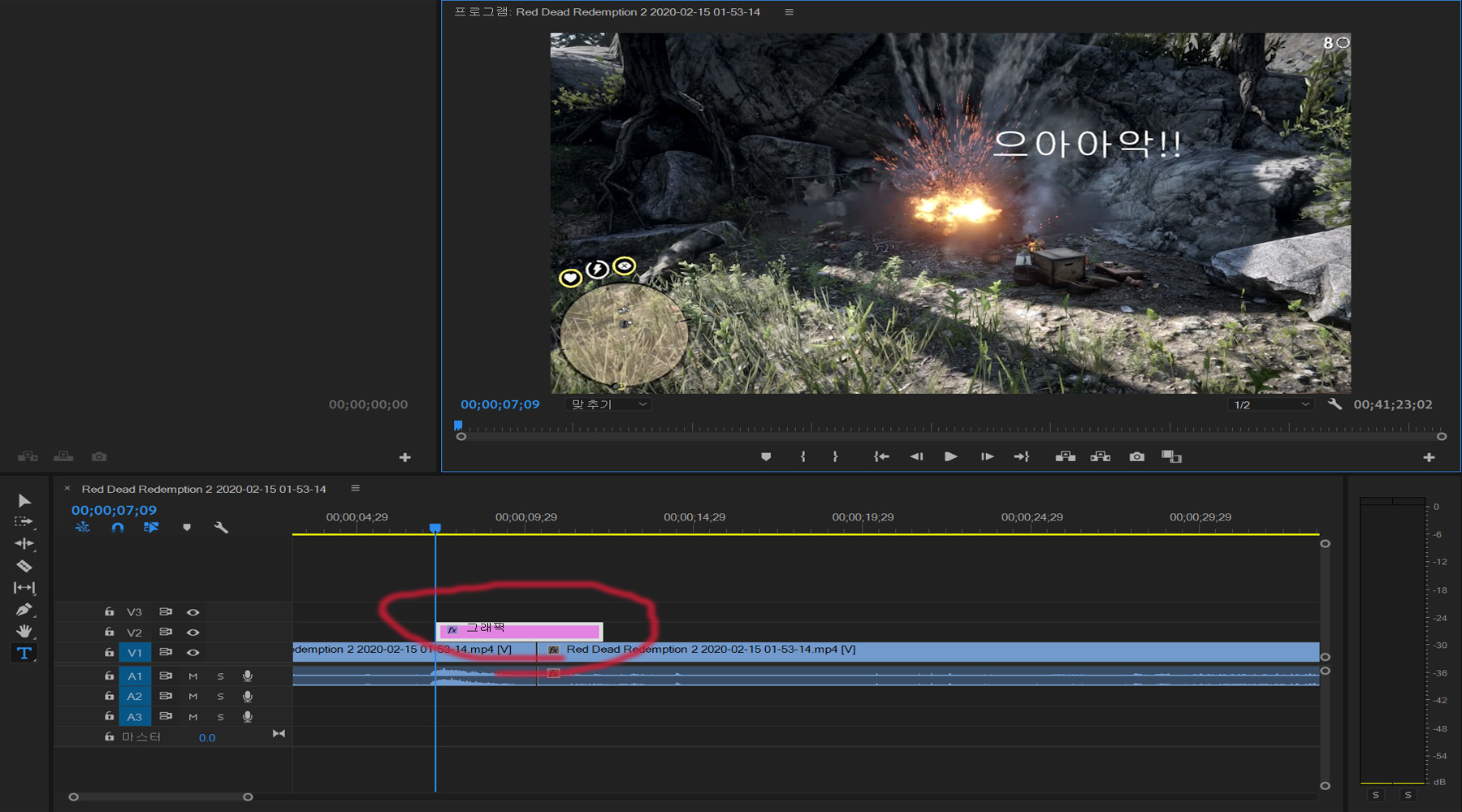
Task: Select the Red Dead Redemption sequence tab
Action: [204, 489]
